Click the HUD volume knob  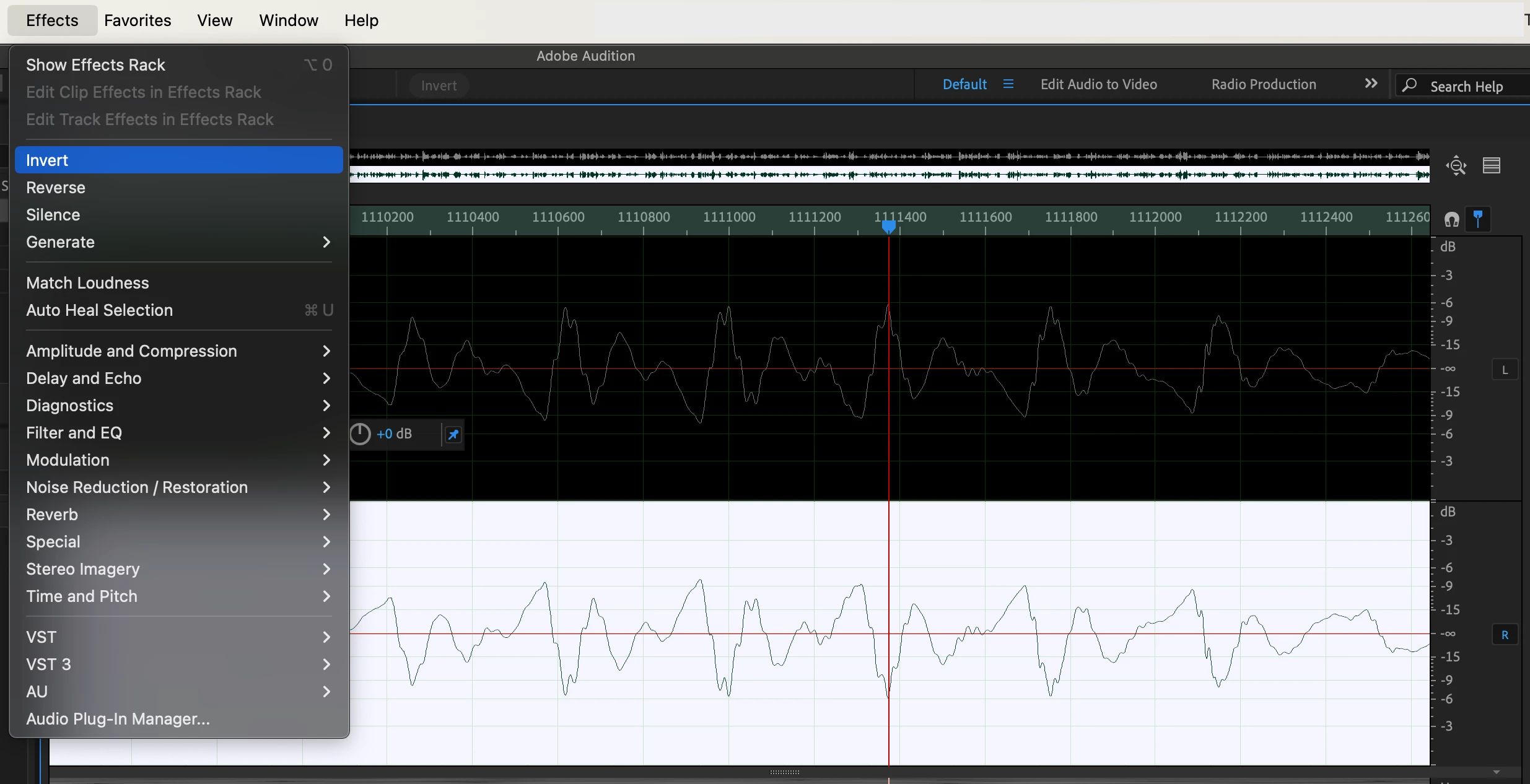coord(361,434)
